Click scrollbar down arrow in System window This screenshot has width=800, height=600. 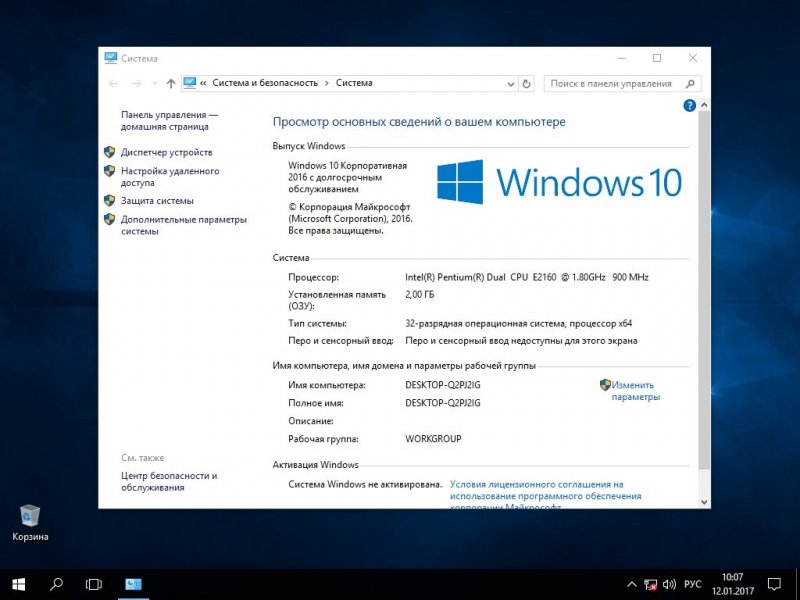point(704,502)
